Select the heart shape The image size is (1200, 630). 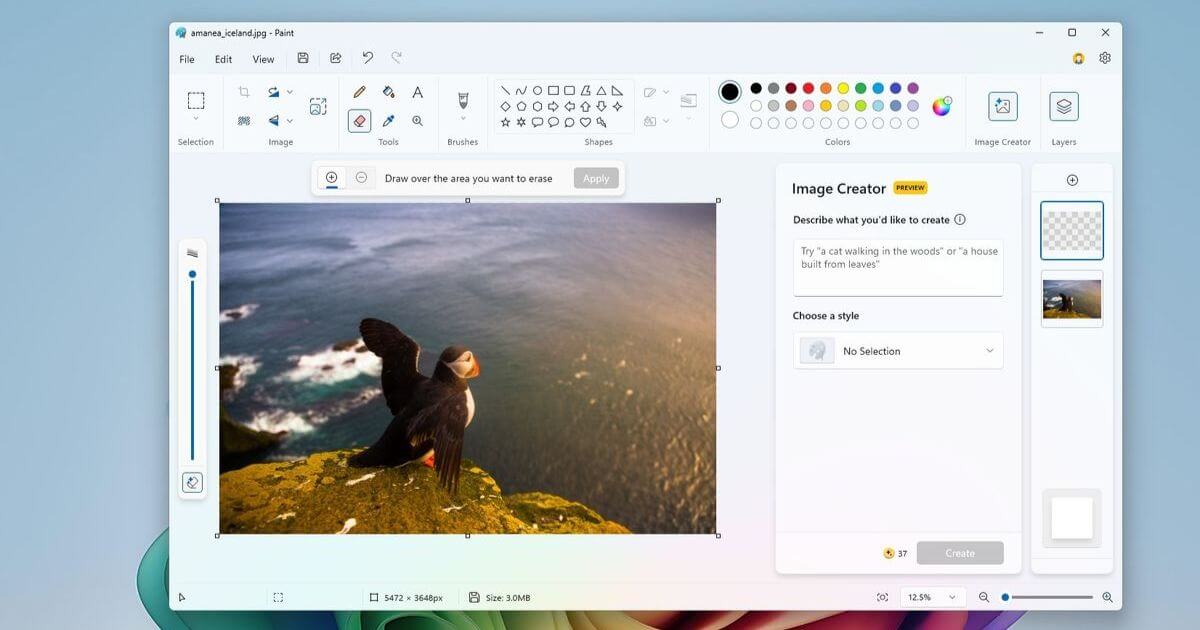[585, 122]
